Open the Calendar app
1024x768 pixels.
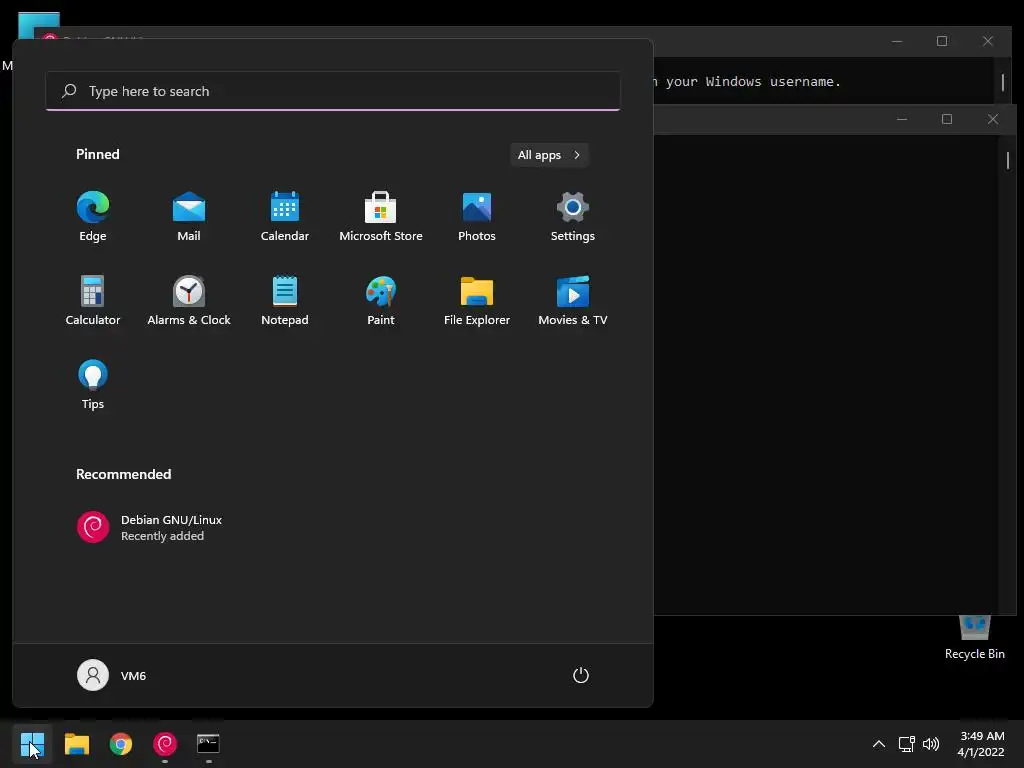pyautogui.click(x=285, y=217)
